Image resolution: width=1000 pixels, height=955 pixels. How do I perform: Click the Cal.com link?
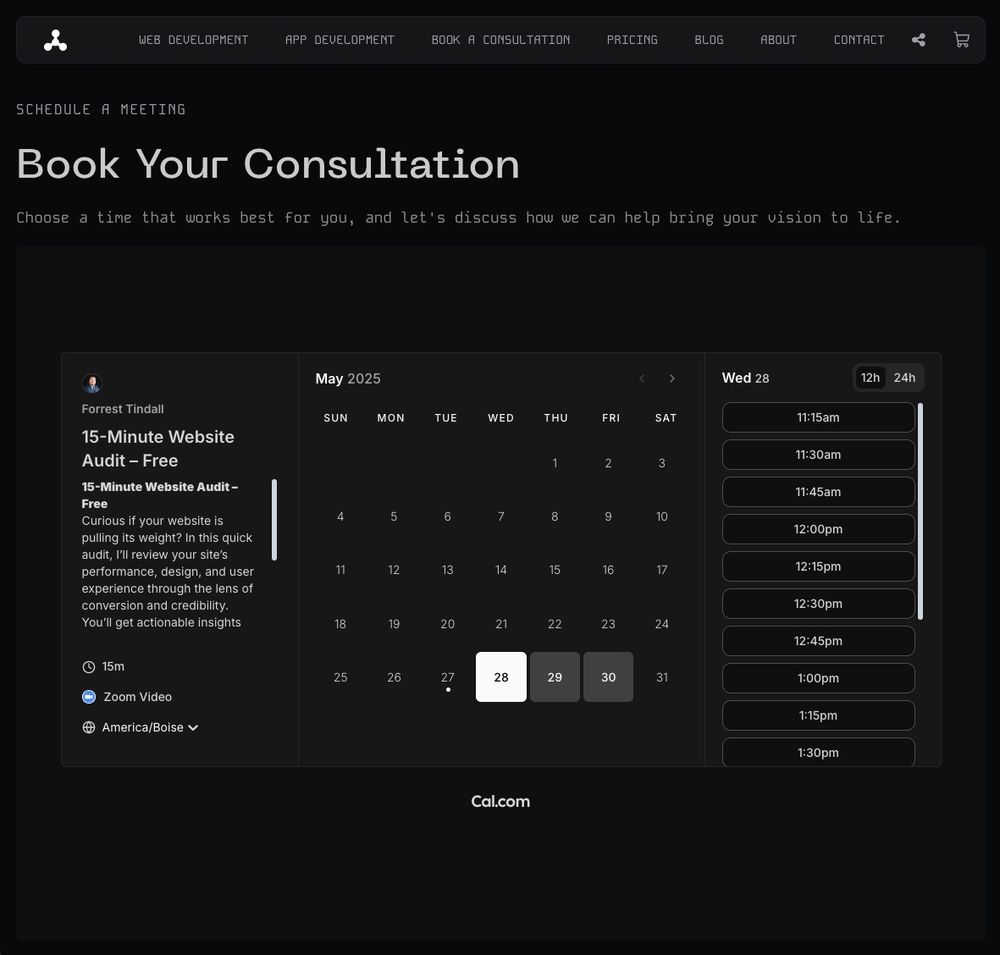pos(501,801)
